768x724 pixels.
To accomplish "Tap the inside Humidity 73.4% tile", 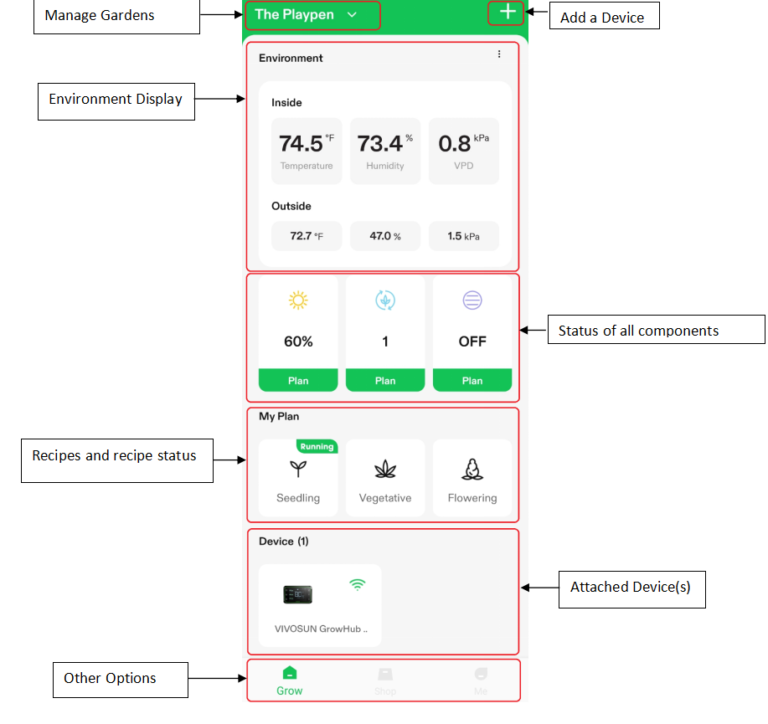I will [385, 151].
